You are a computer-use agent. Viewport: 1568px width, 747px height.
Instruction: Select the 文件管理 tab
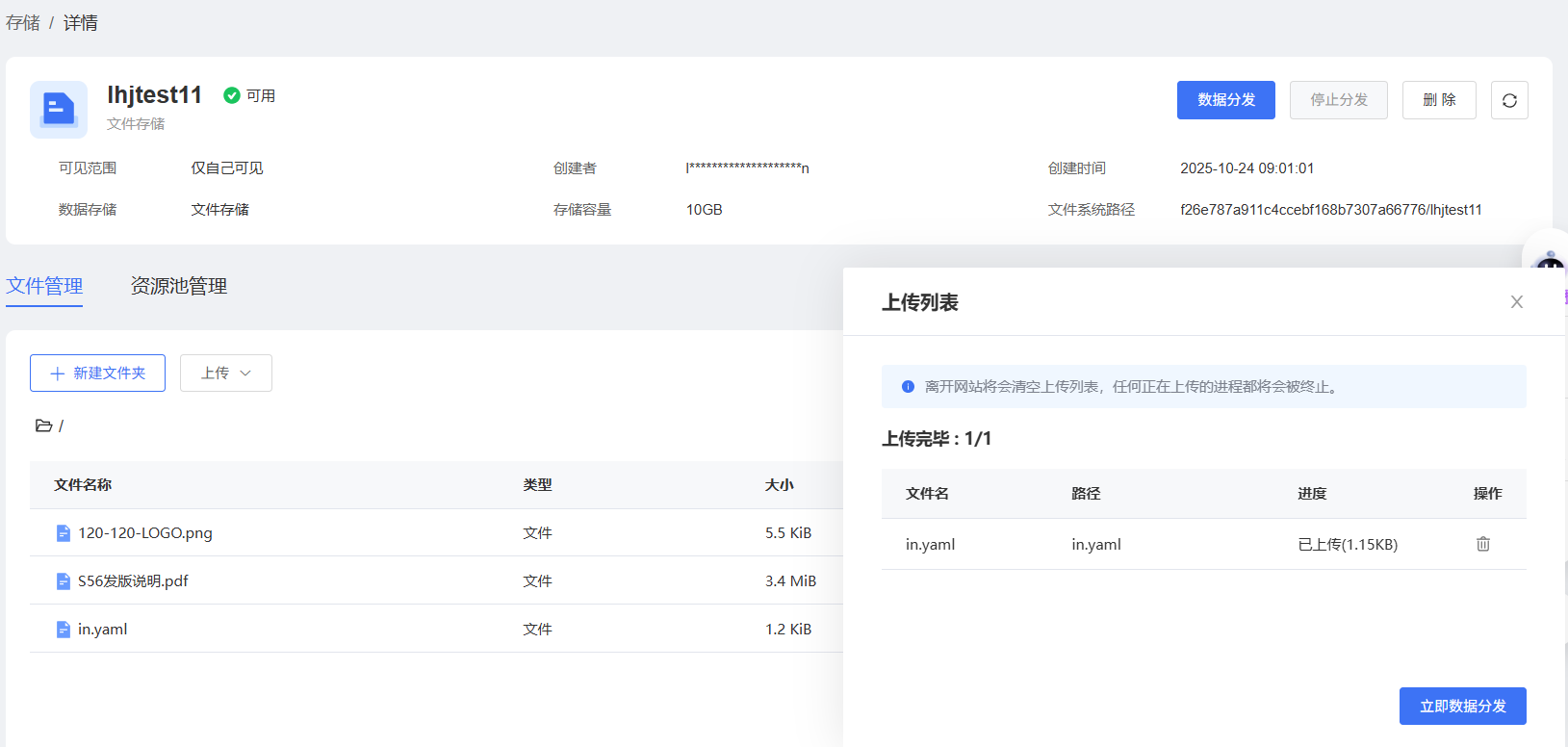44,286
